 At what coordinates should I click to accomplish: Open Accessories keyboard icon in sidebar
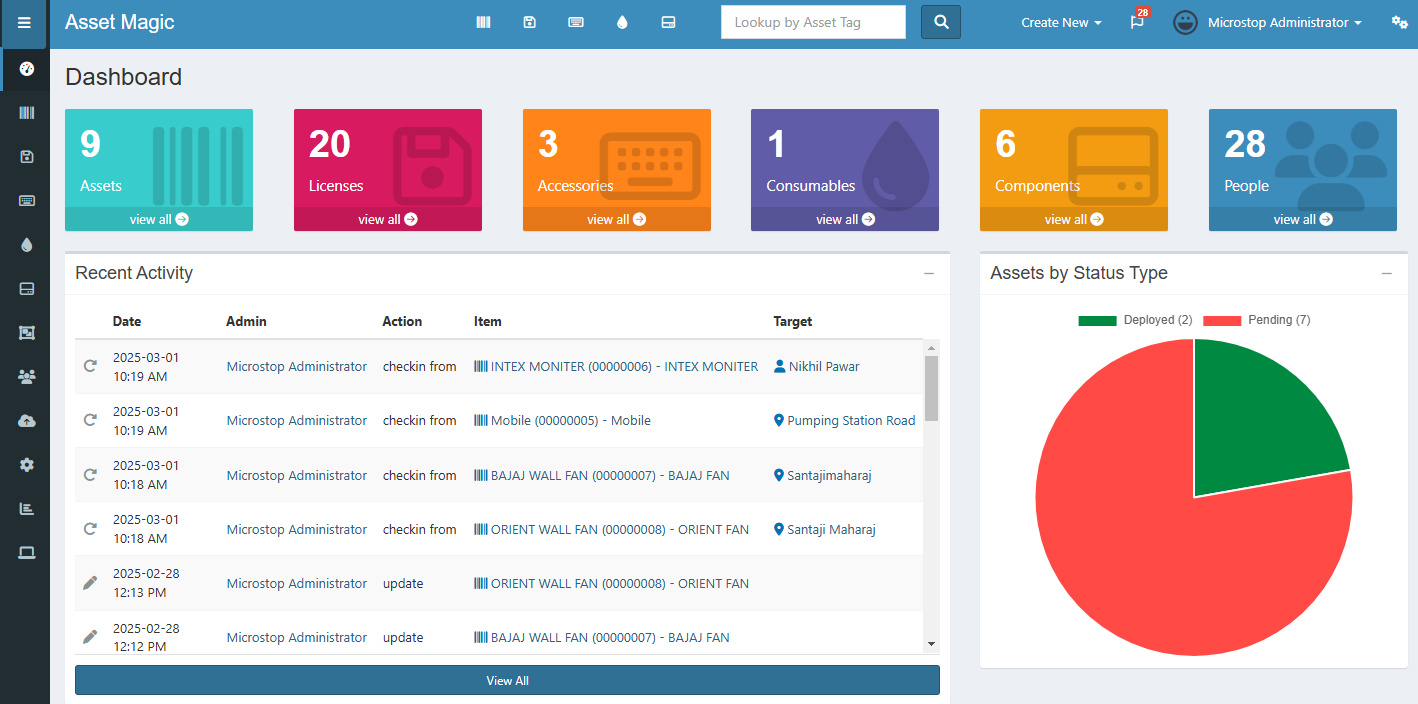click(27, 201)
